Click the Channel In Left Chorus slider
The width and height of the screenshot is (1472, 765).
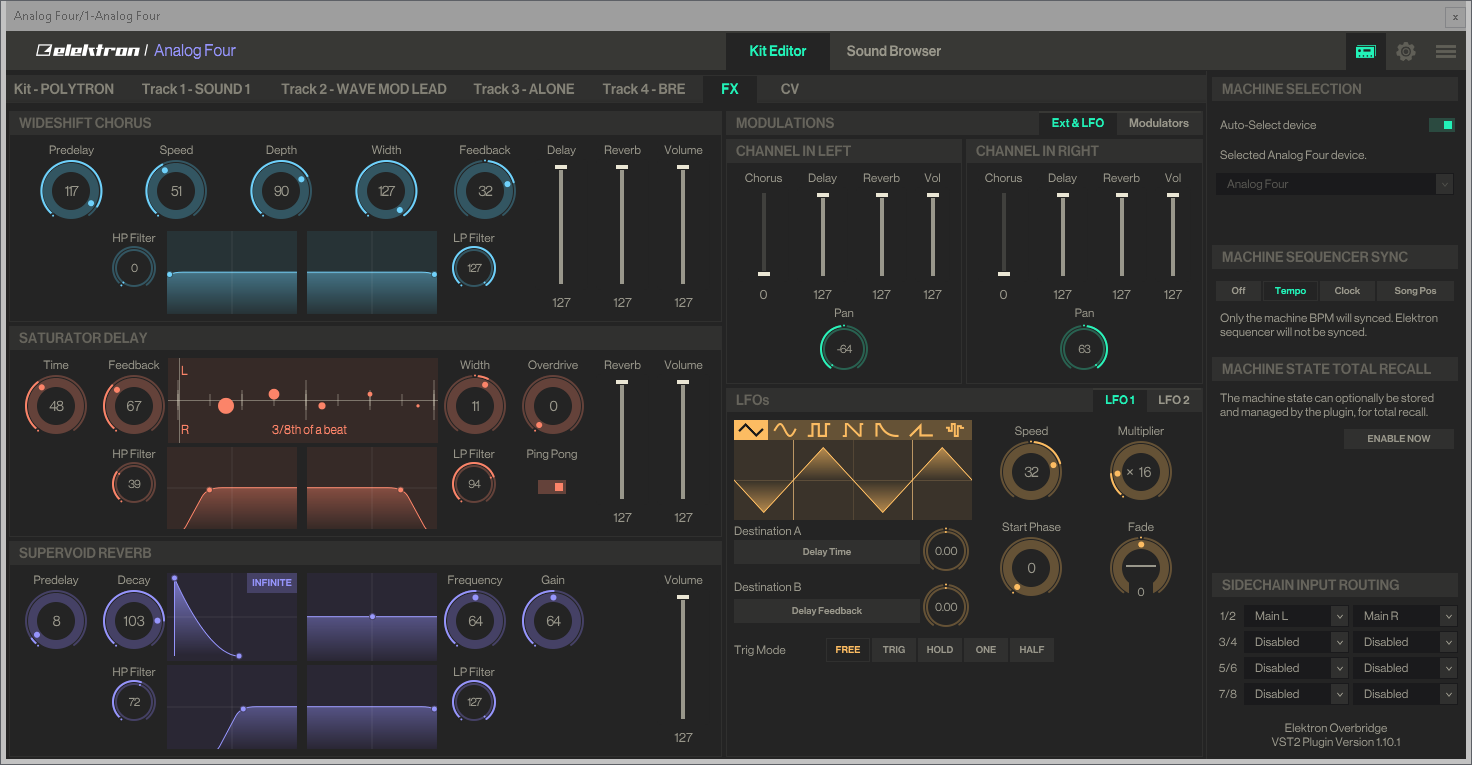click(763, 235)
